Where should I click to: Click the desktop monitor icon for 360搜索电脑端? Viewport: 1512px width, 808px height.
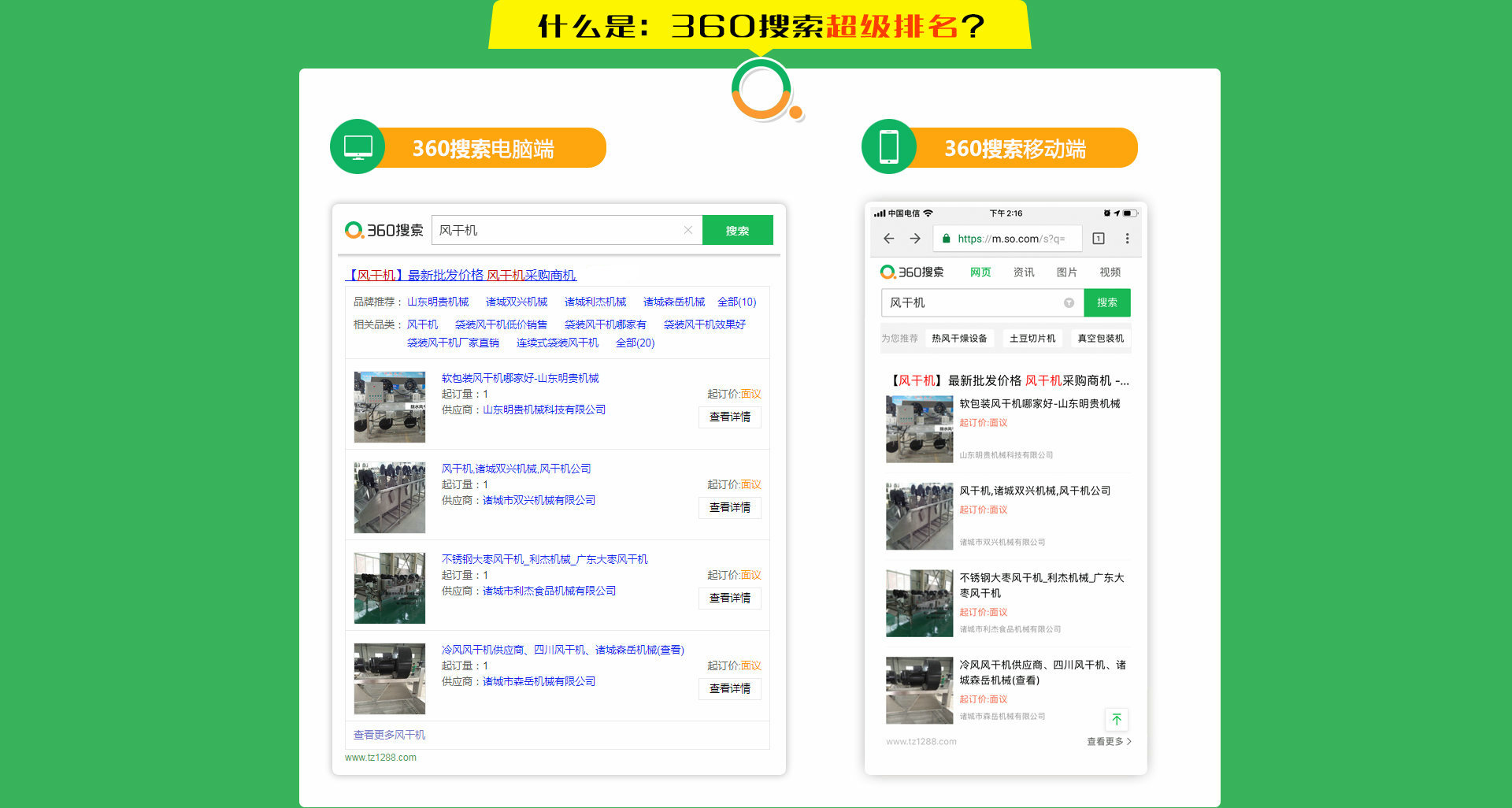(358, 146)
